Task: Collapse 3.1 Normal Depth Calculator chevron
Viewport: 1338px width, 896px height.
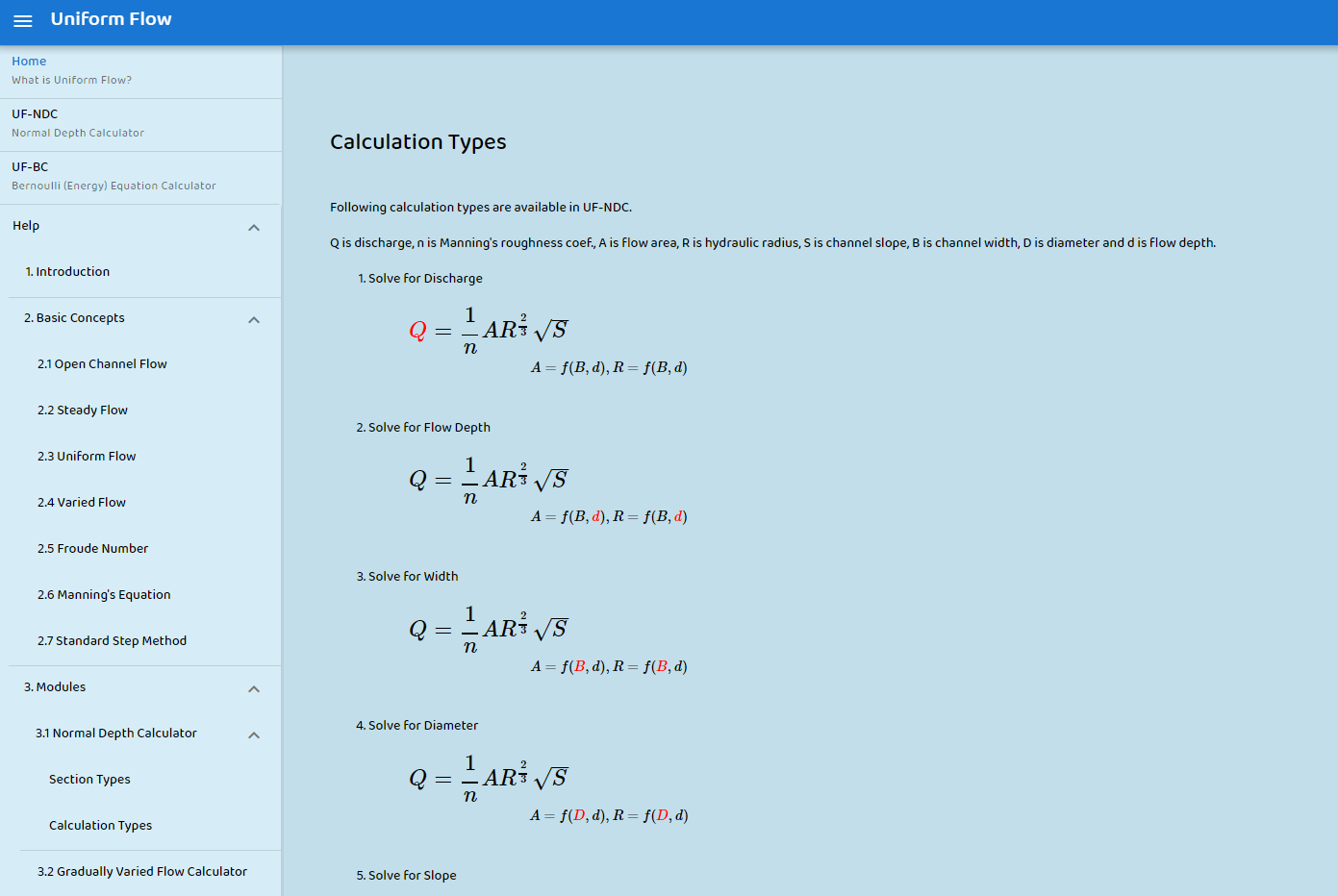Action: point(254,735)
